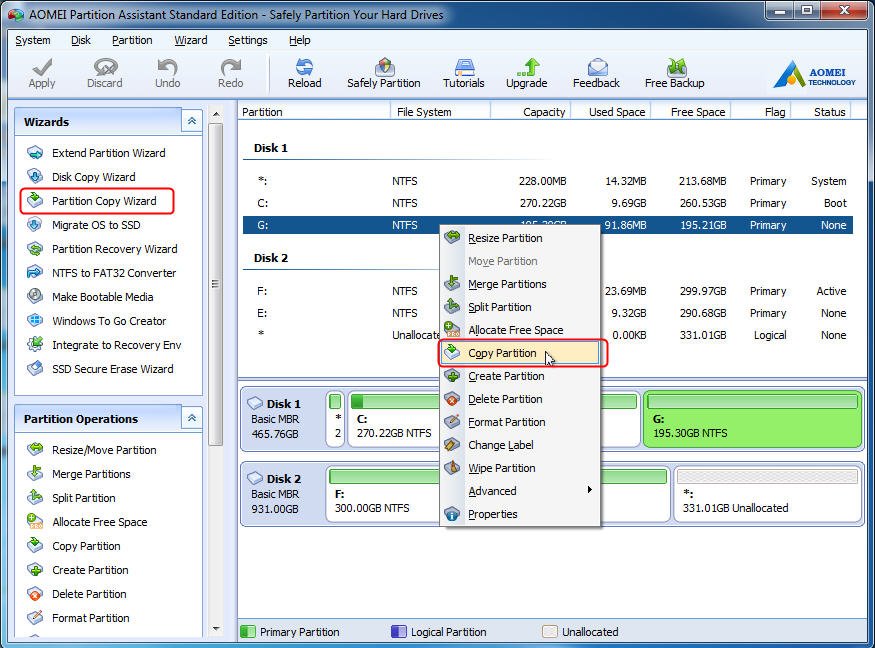Expand the Advanced submenu arrow
The width and height of the screenshot is (875, 648).
pos(589,490)
